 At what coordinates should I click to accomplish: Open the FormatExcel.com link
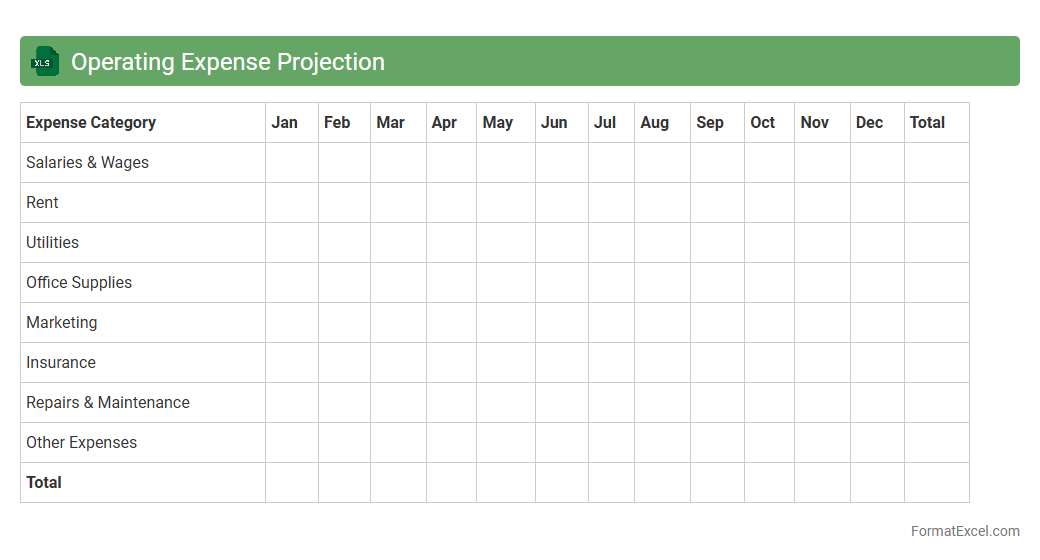click(964, 531)
